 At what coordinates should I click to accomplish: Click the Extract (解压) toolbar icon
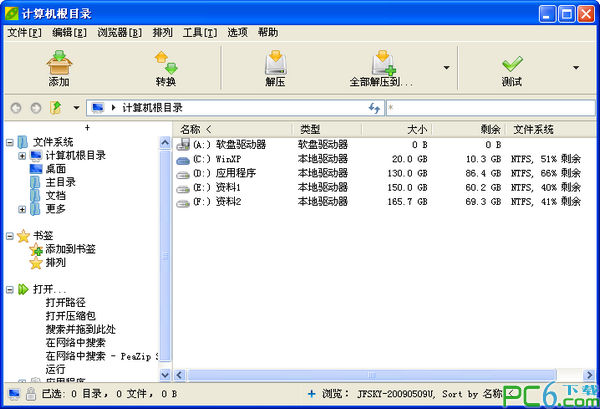pos(276,62)
